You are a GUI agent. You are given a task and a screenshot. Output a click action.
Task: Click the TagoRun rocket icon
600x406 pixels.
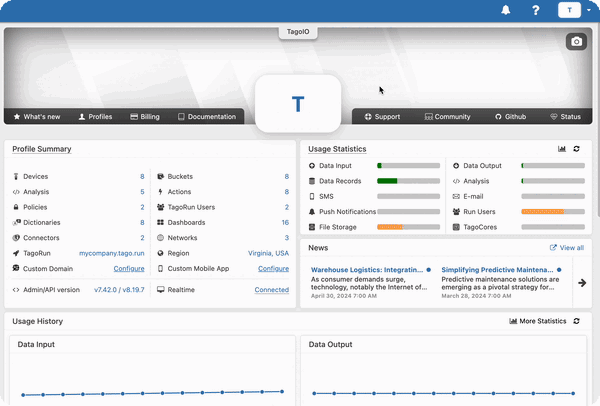click(16, 253)
